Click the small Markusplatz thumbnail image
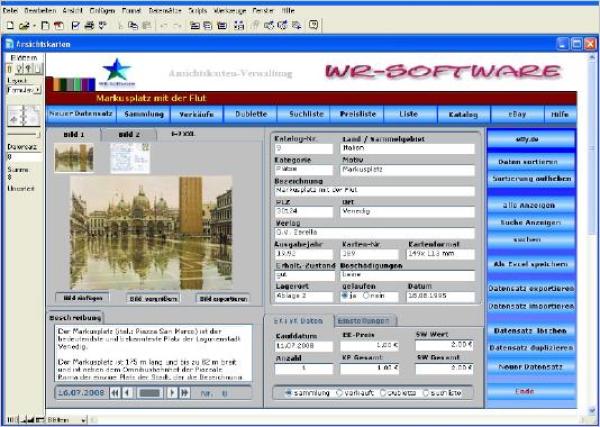Viewport: 600px width, 427px height. (73, 156)
